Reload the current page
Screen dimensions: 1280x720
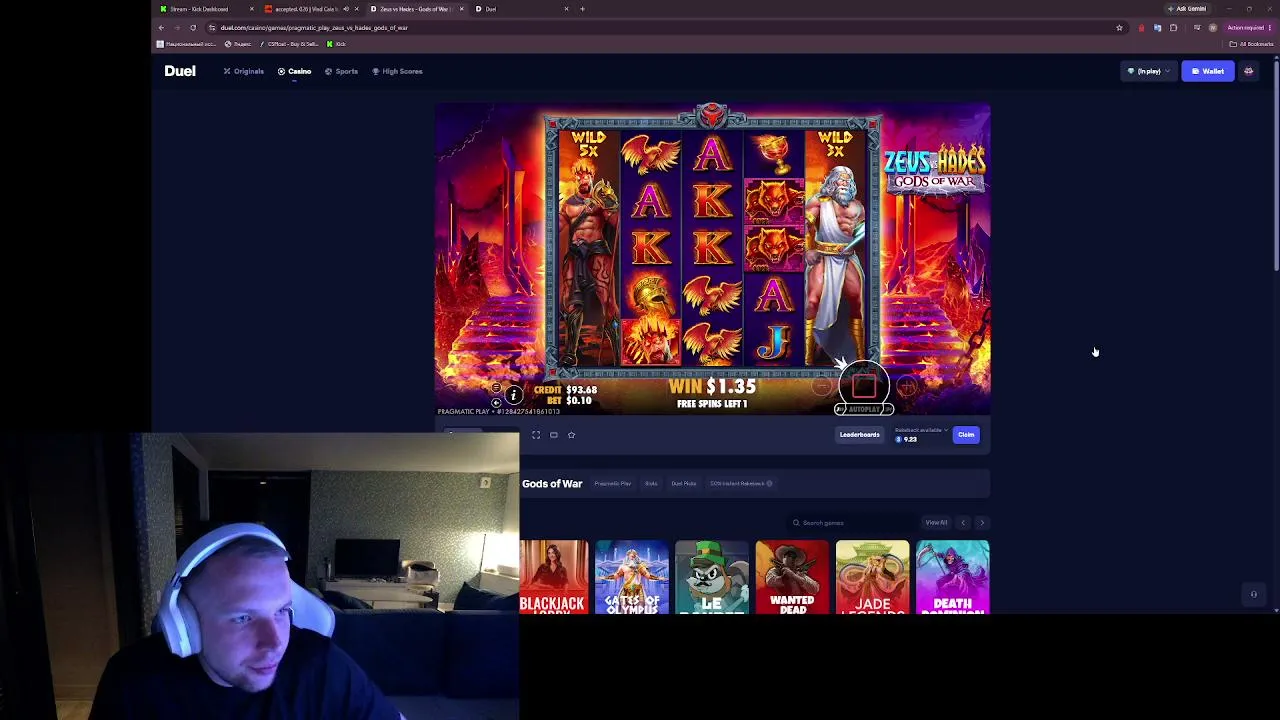pyautogui.click(x=193, y=28)
